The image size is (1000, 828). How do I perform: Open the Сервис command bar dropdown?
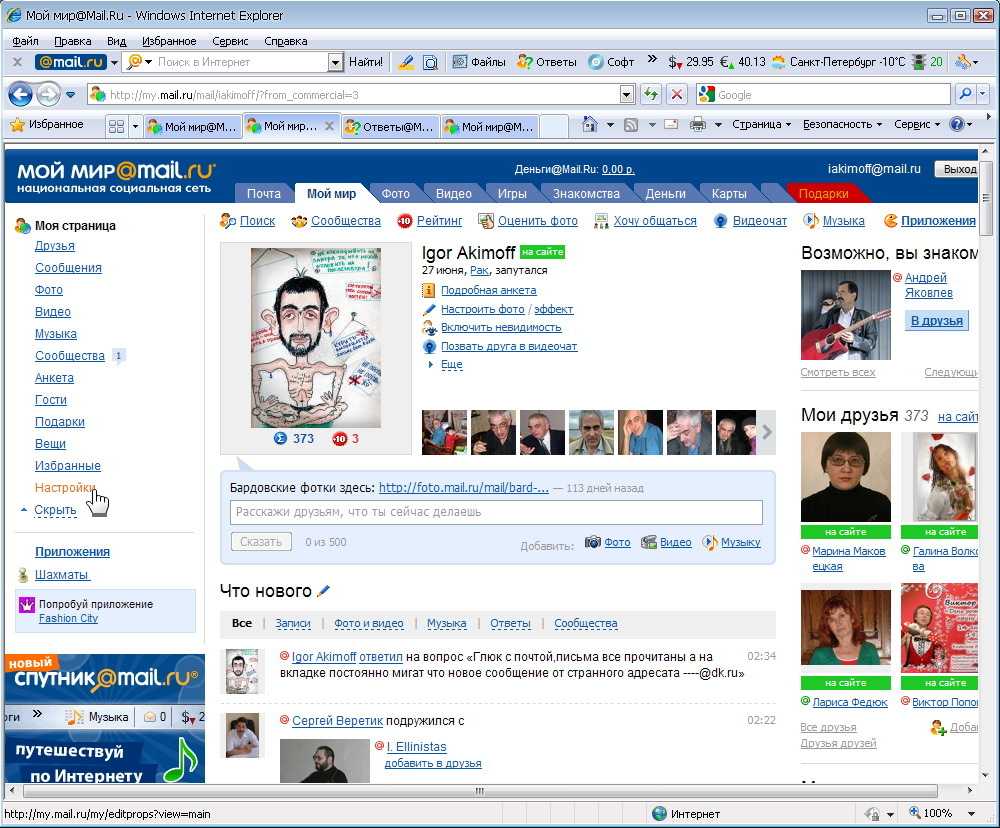(x=917, y=124)
